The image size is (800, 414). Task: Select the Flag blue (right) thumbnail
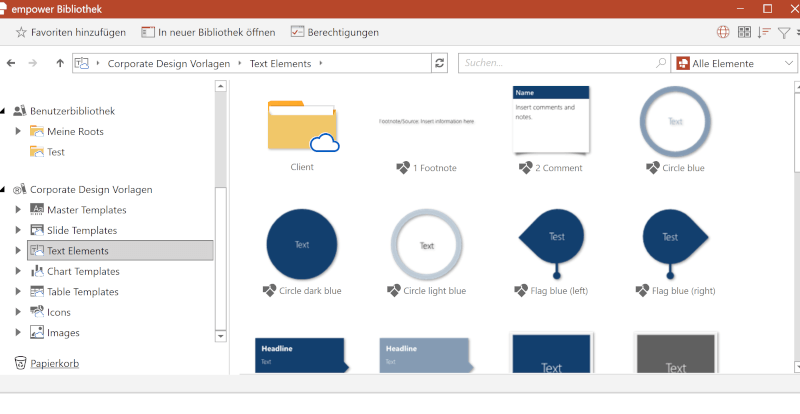point(675,244)
